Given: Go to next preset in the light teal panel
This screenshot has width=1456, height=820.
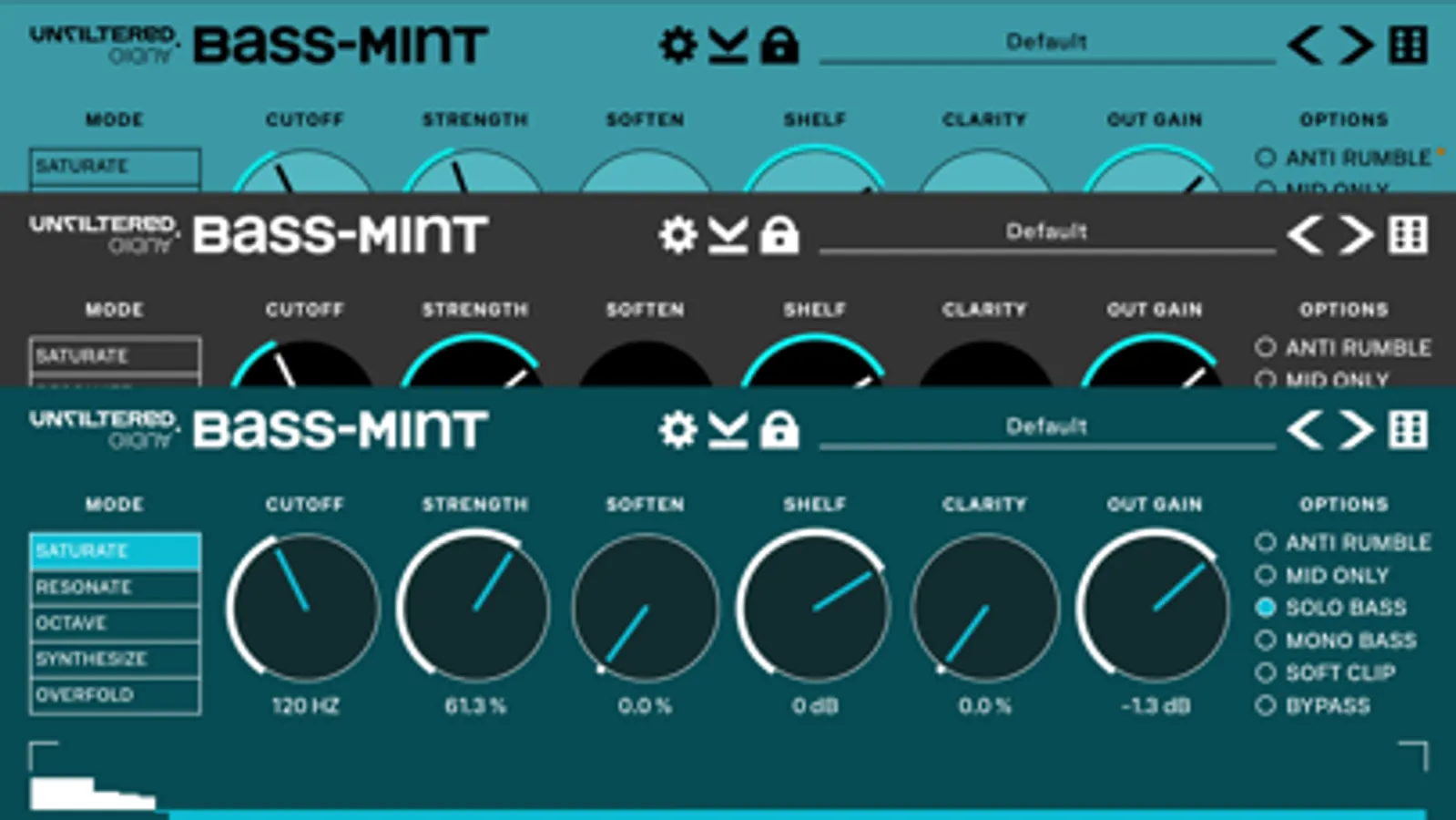Looking at the screenshot, I should [x=1356, y=44].
